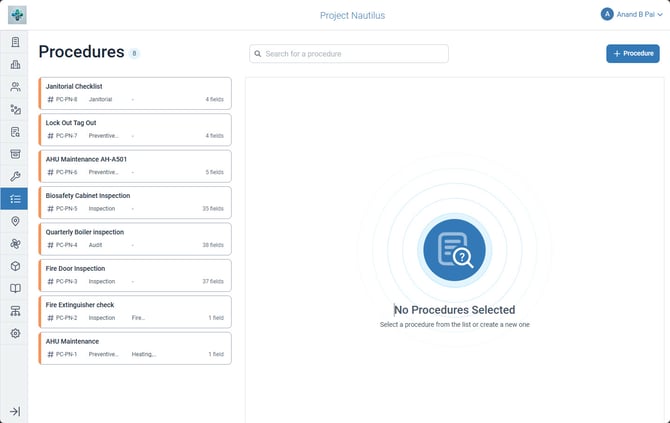Click the 'Heating...' category label
The height and width of the screenshot is (423, 670).
pos(144,354)
